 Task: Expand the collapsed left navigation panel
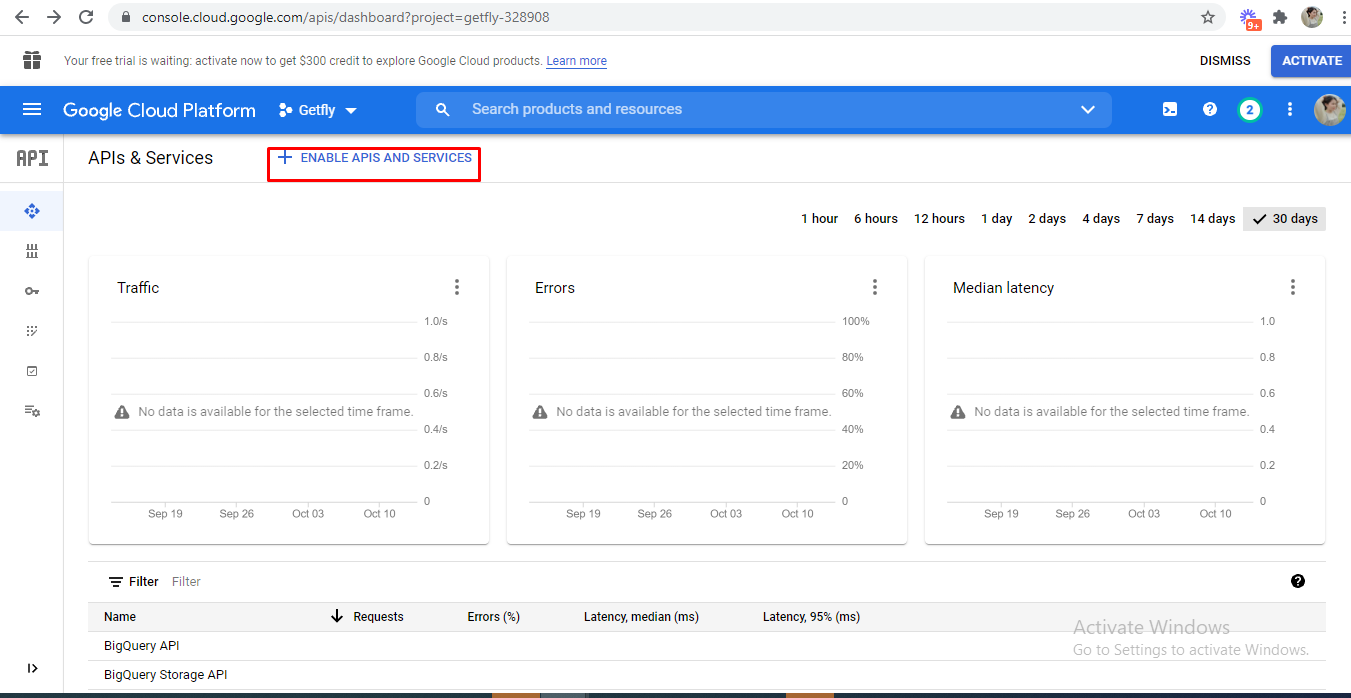click(32, 668)
